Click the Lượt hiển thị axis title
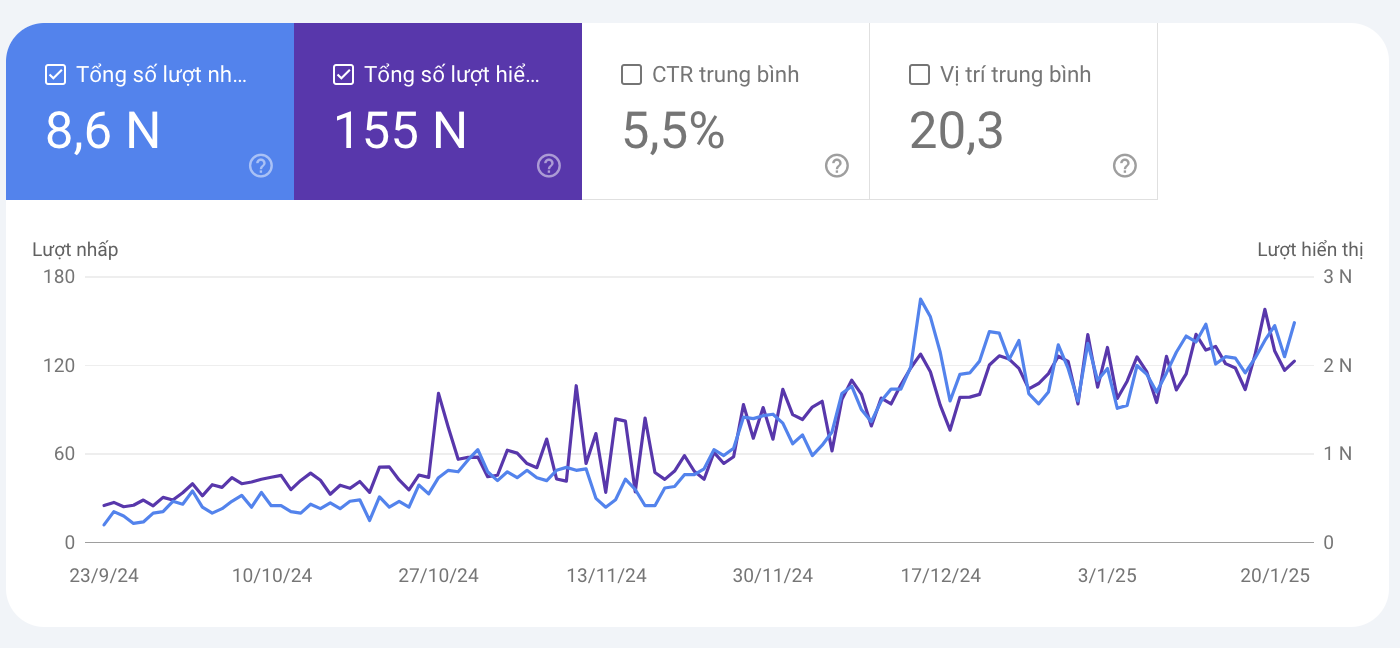 coord(1310,250)
